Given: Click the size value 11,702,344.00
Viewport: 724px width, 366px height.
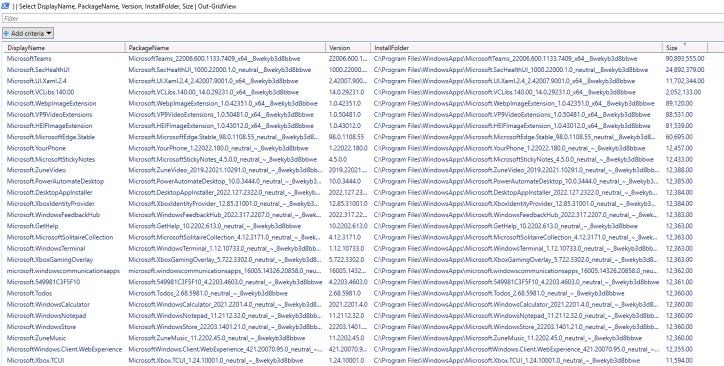Looking at the screenshot, I should (685, 81).
